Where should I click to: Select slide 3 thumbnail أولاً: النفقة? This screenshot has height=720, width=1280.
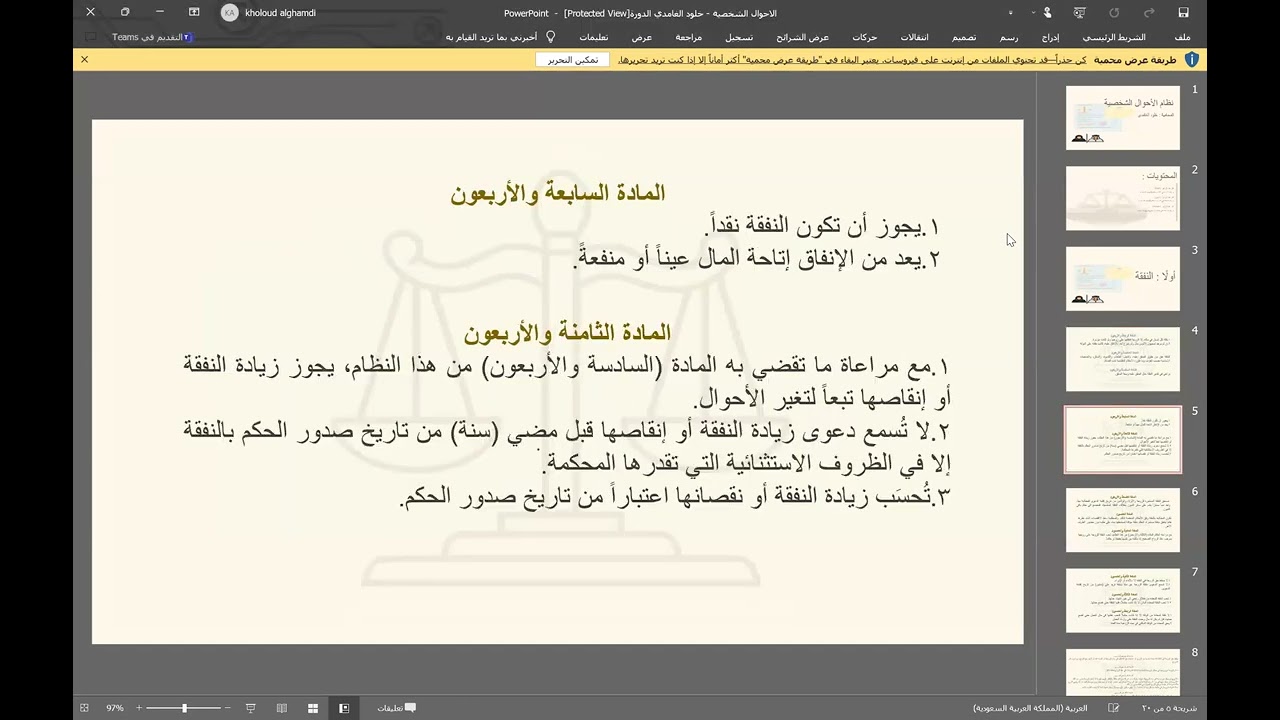1122,279
